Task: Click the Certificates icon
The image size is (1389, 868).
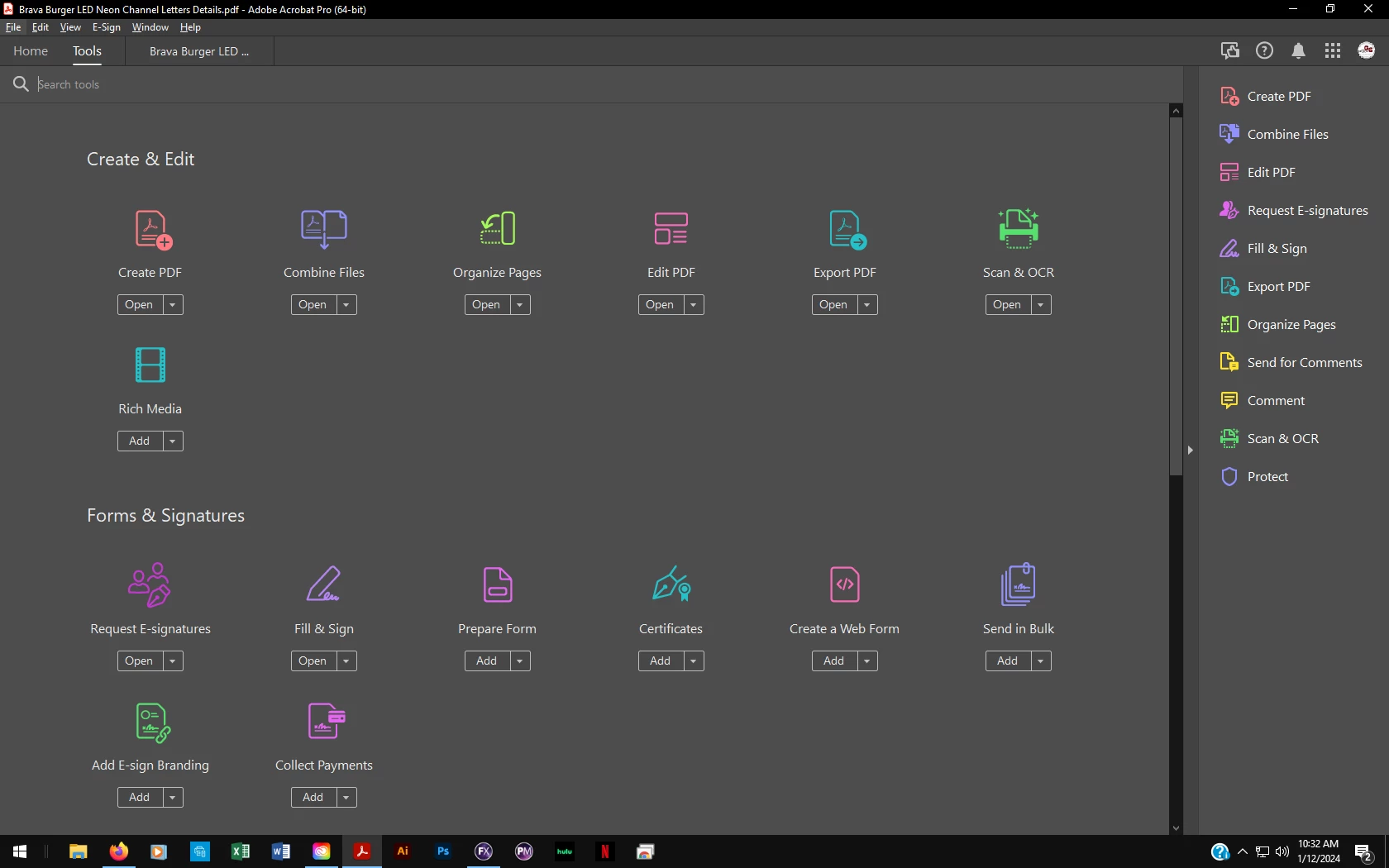Action: (x=671, y=584)
